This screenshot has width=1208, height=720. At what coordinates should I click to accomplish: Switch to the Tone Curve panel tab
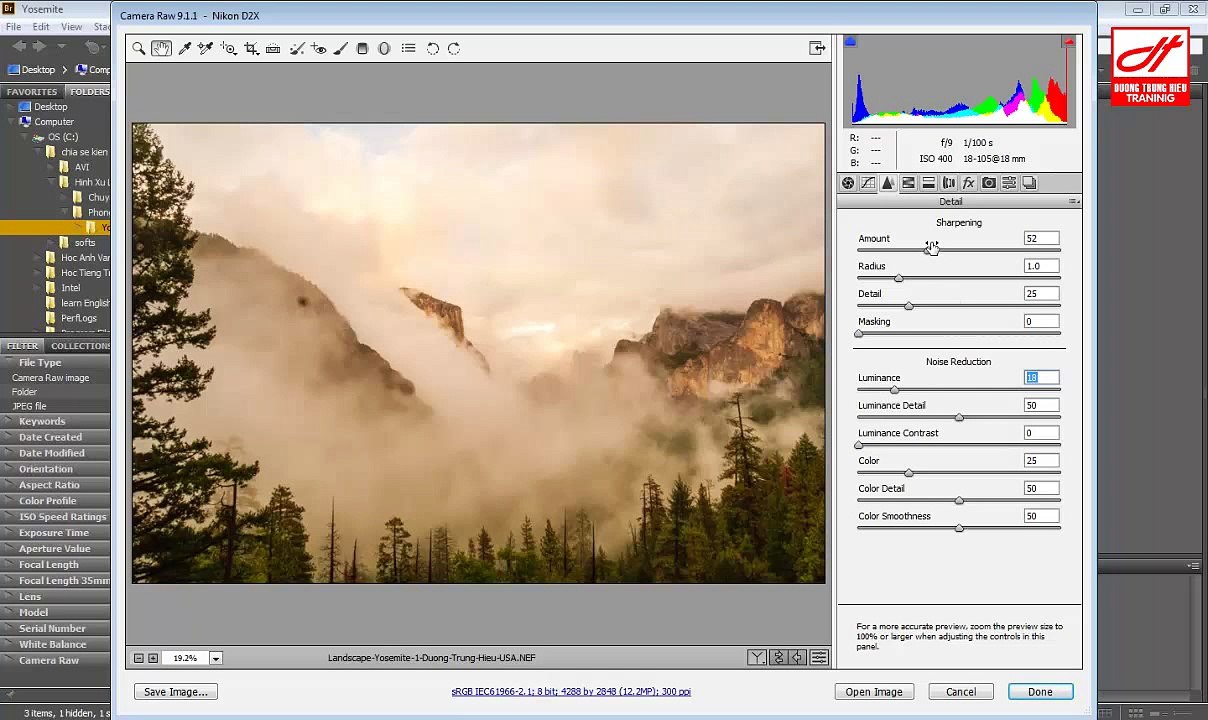868,183
